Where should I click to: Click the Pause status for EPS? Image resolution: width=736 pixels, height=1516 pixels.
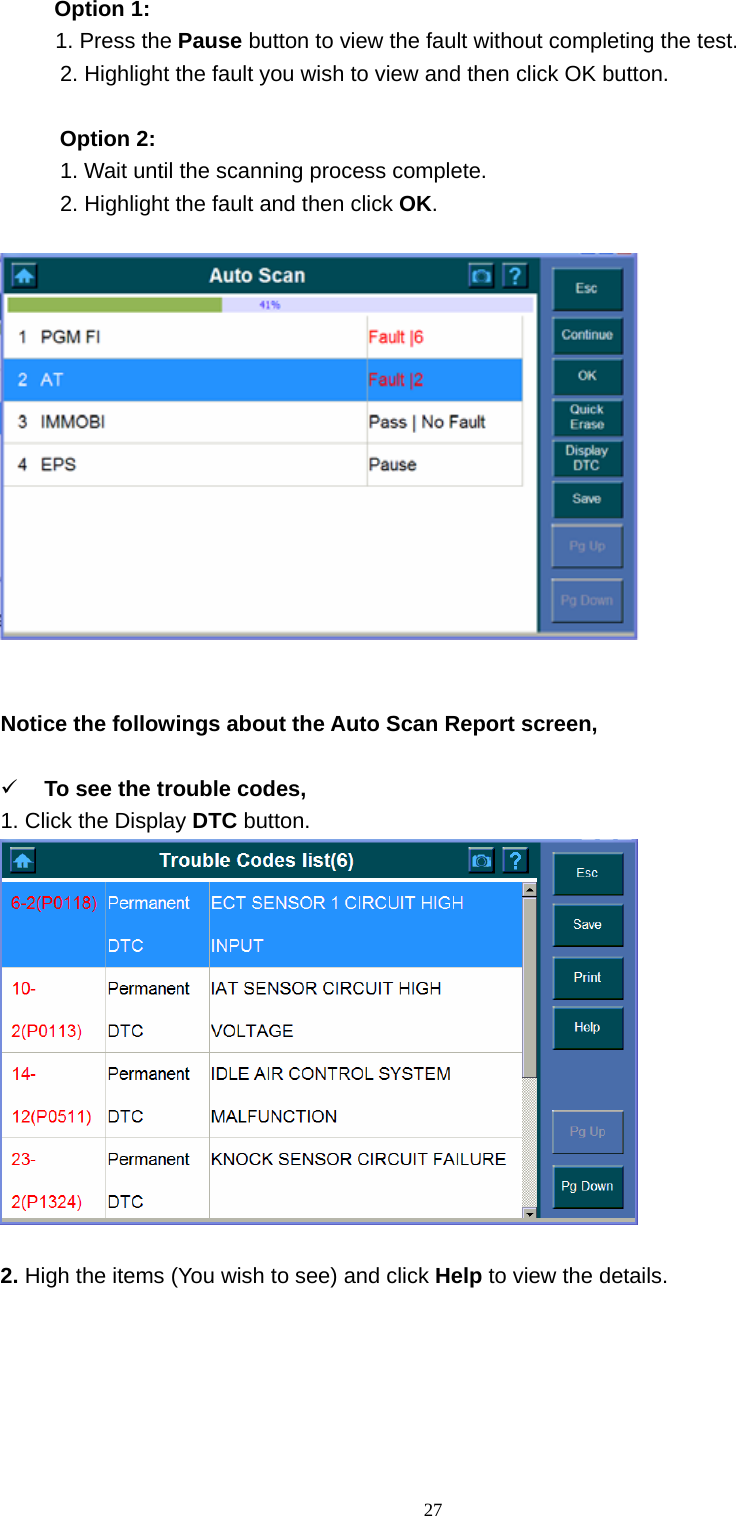[392, 465]
